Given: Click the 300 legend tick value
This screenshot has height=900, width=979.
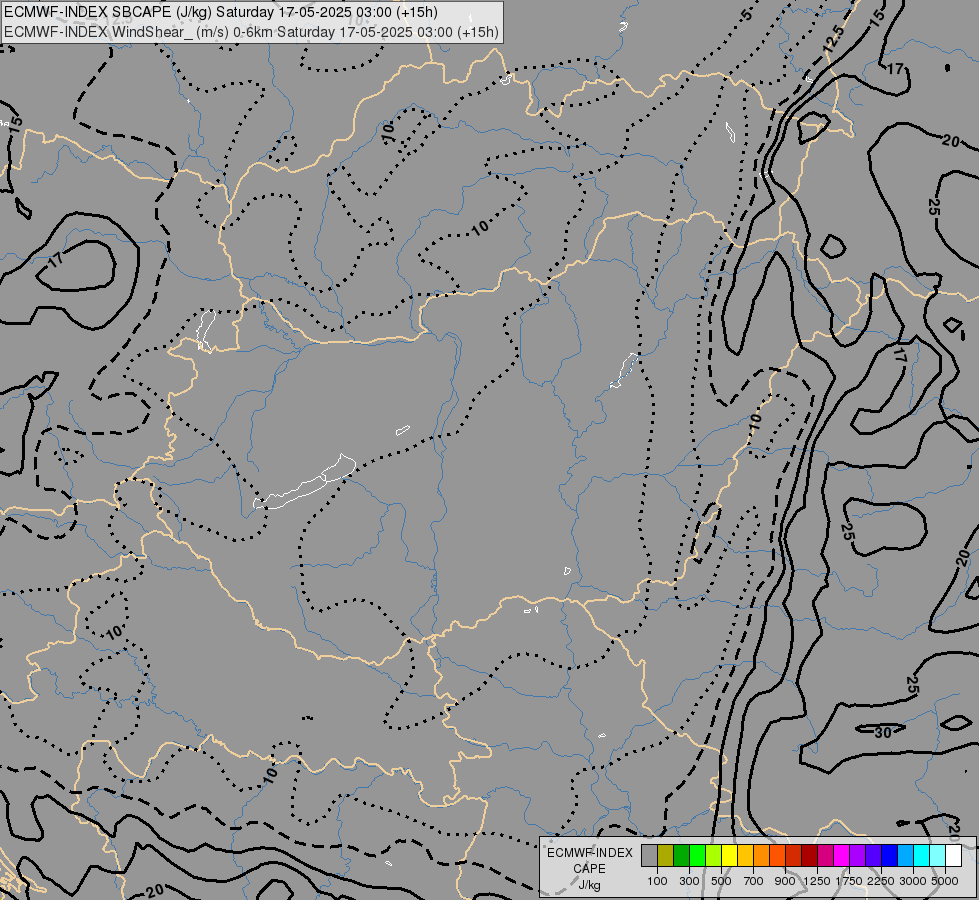Looking at the screenshot, I should [x=689, y=881].
